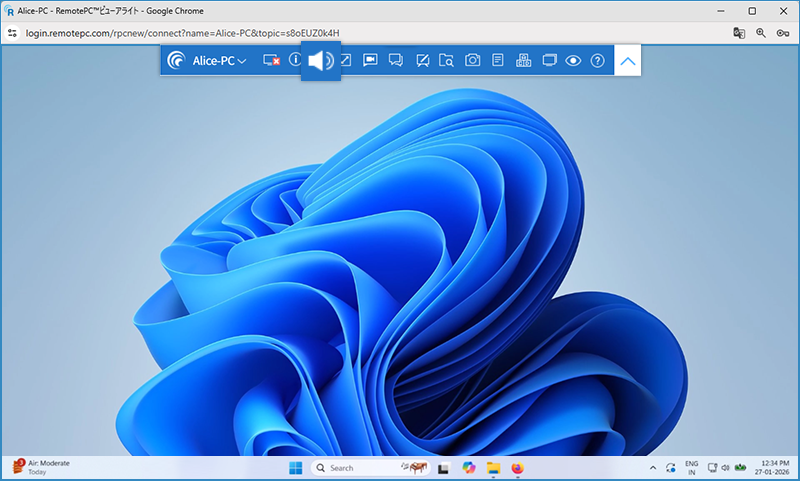Minimize the Chrome RemotePC window
This screenshot has width=800, height=481.
pyautogui.click(x=721, y=11)
